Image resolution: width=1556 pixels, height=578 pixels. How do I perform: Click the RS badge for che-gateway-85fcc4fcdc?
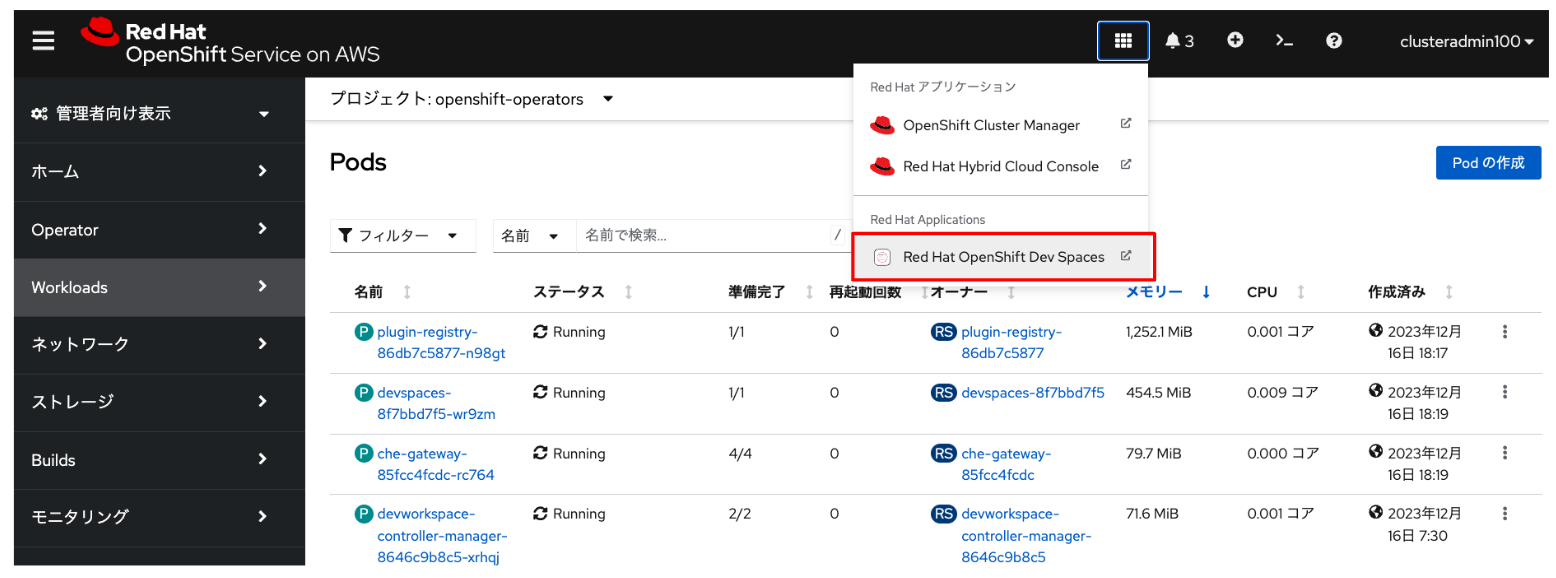pos(943,453)
